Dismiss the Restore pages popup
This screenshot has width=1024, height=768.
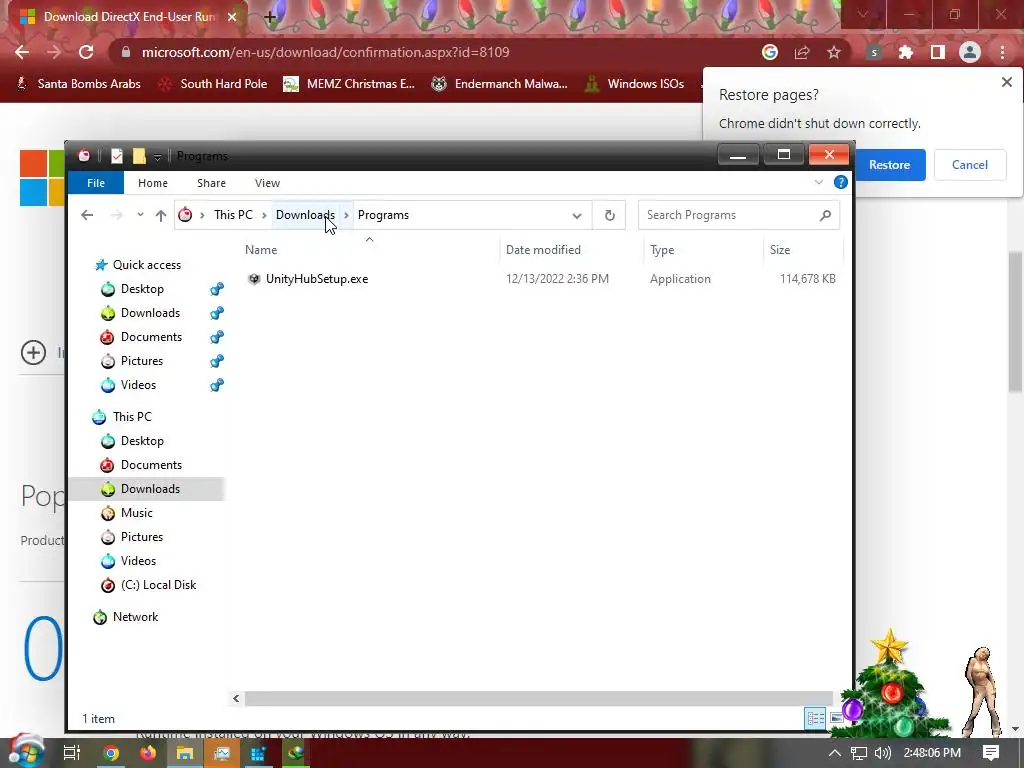coord(1006,82)
